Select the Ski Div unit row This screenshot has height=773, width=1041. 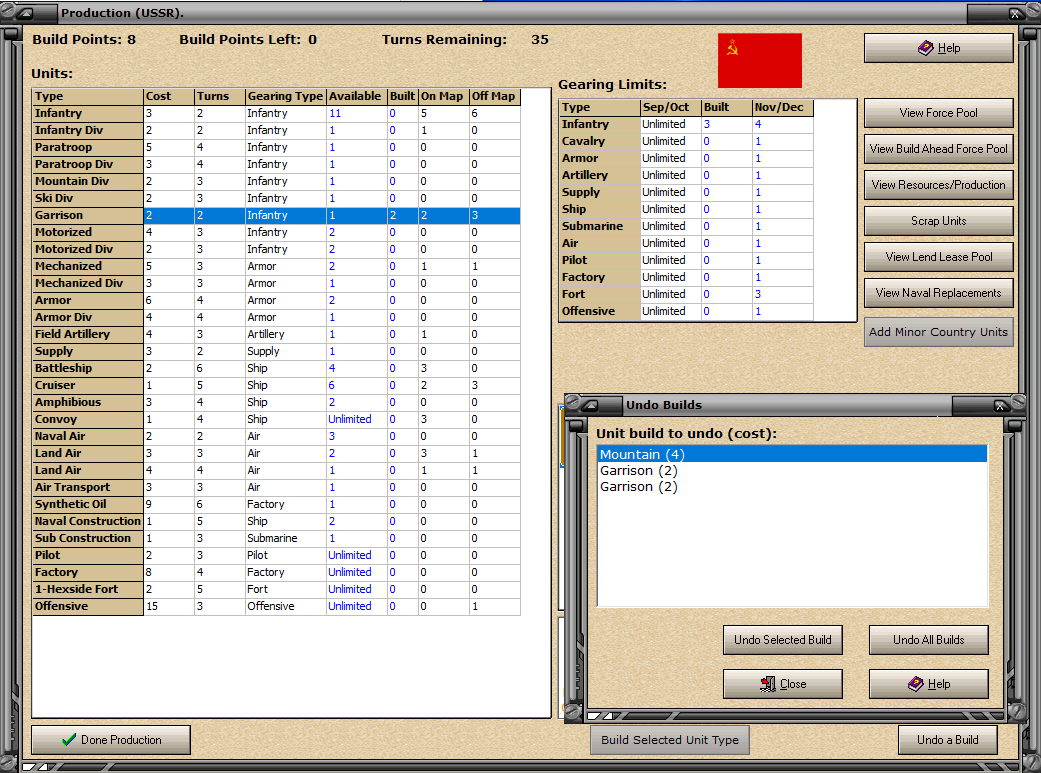coord(276,199)
